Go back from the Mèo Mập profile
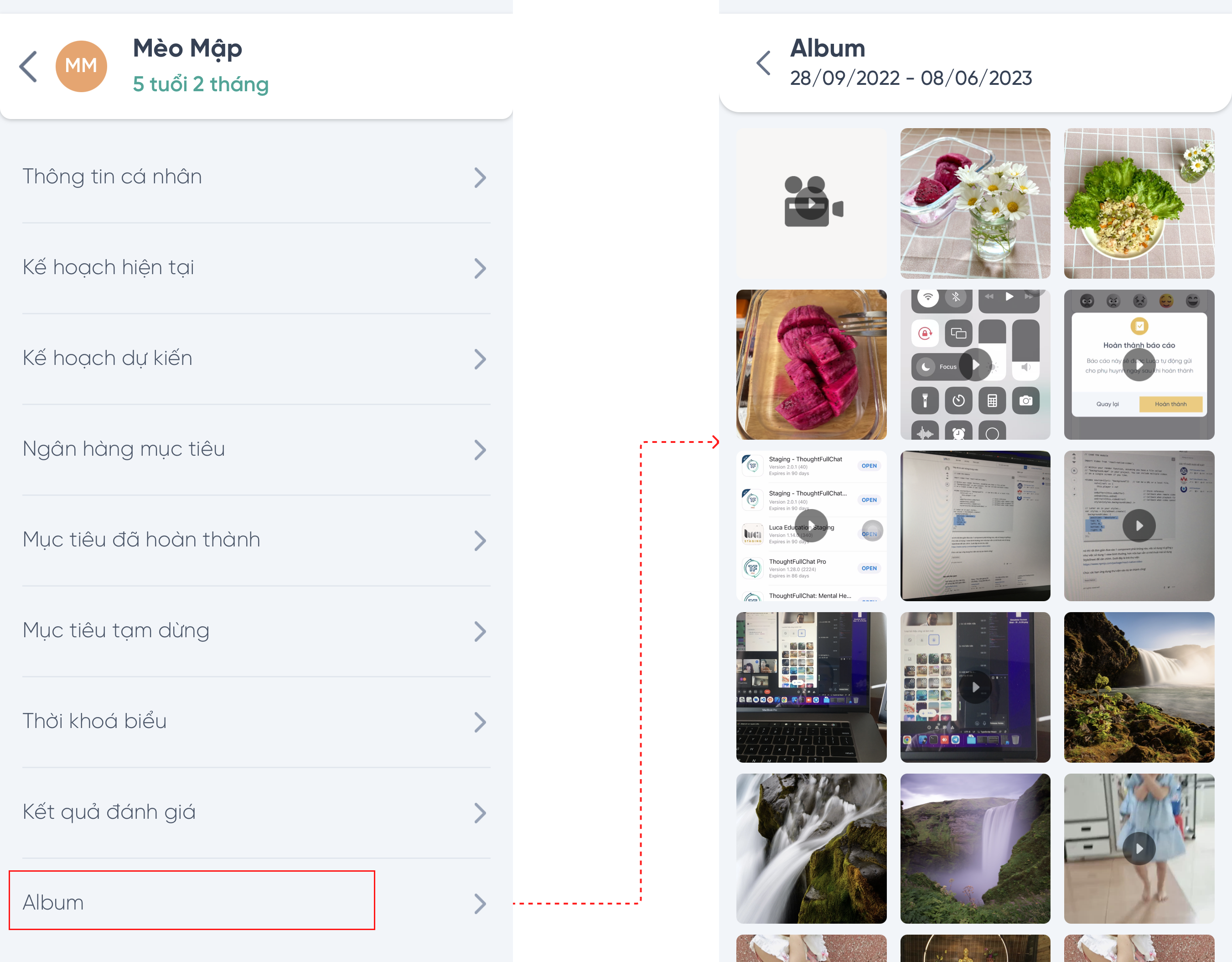1232x962 pixels. tap(29, 67)
